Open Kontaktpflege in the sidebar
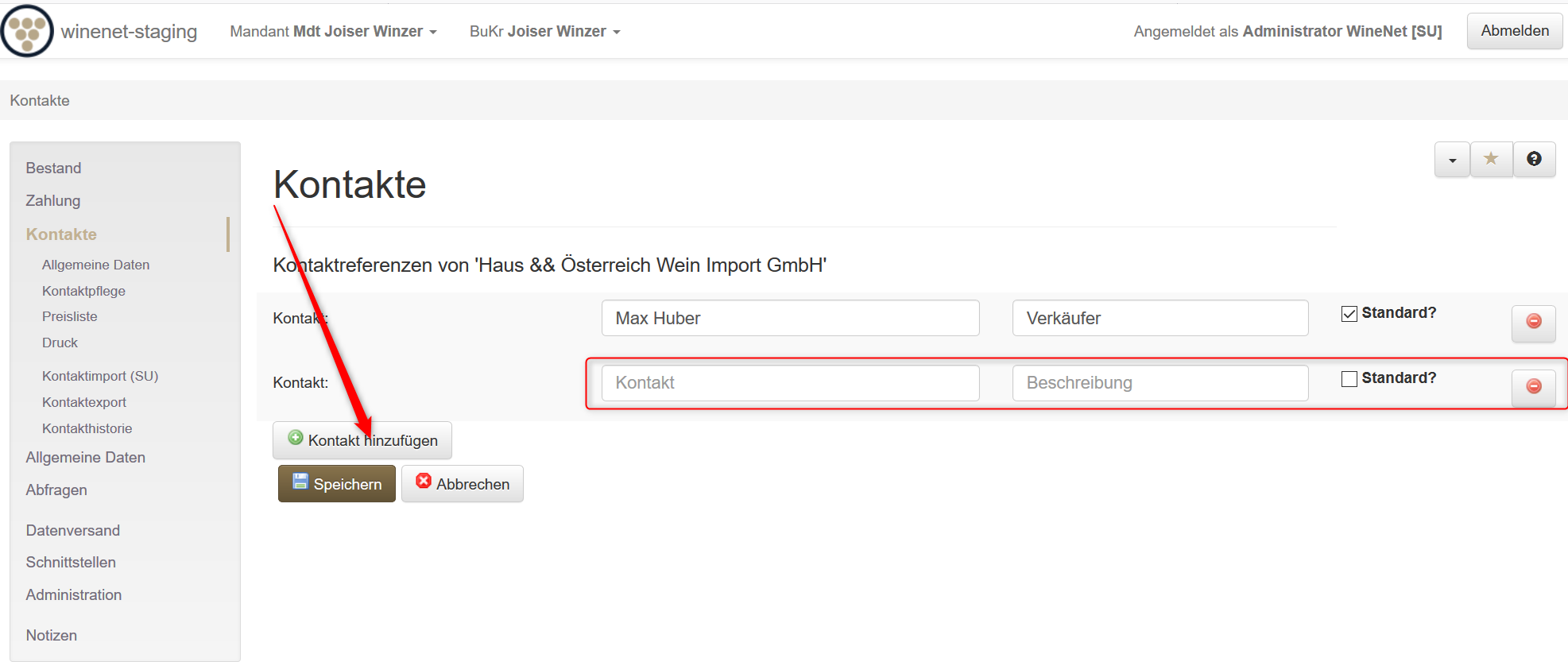This screenshot has height=662, width=1568. [x=83, y=291]
